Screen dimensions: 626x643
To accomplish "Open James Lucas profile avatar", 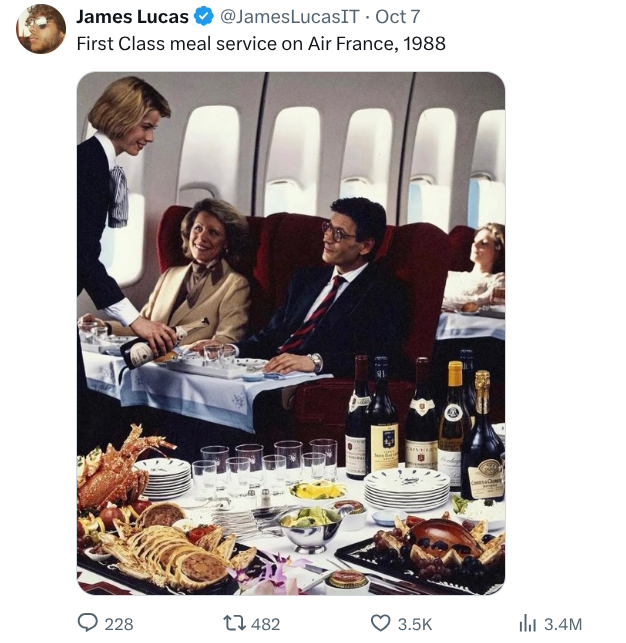I will [41, 28].
